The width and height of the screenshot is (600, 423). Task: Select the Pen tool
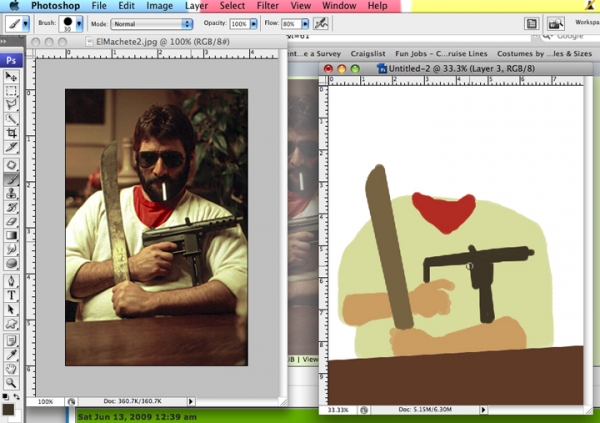coord(11,281)
